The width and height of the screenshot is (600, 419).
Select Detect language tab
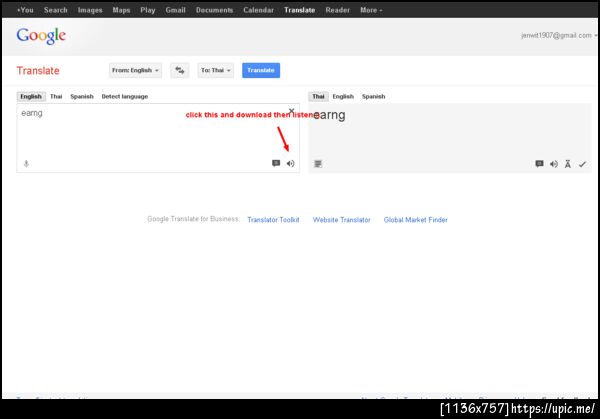click(125, 96)
